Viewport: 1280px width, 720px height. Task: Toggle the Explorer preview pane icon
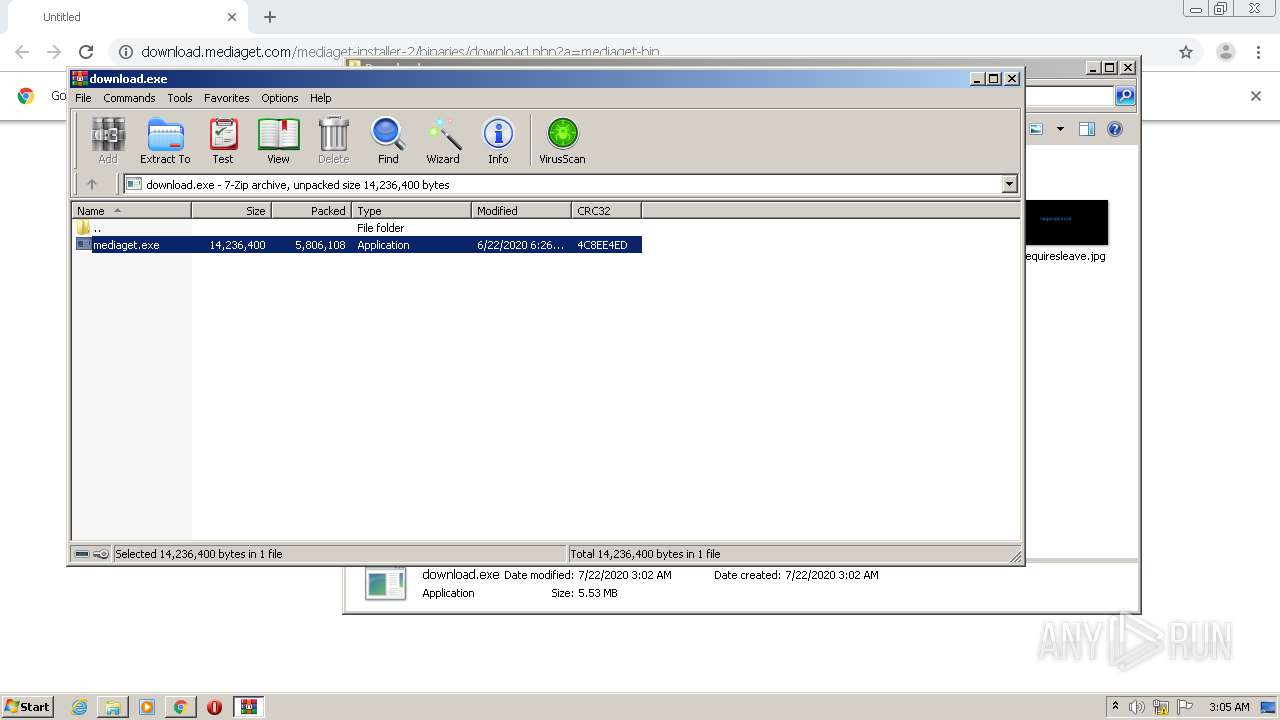[x=1087, y=129]
